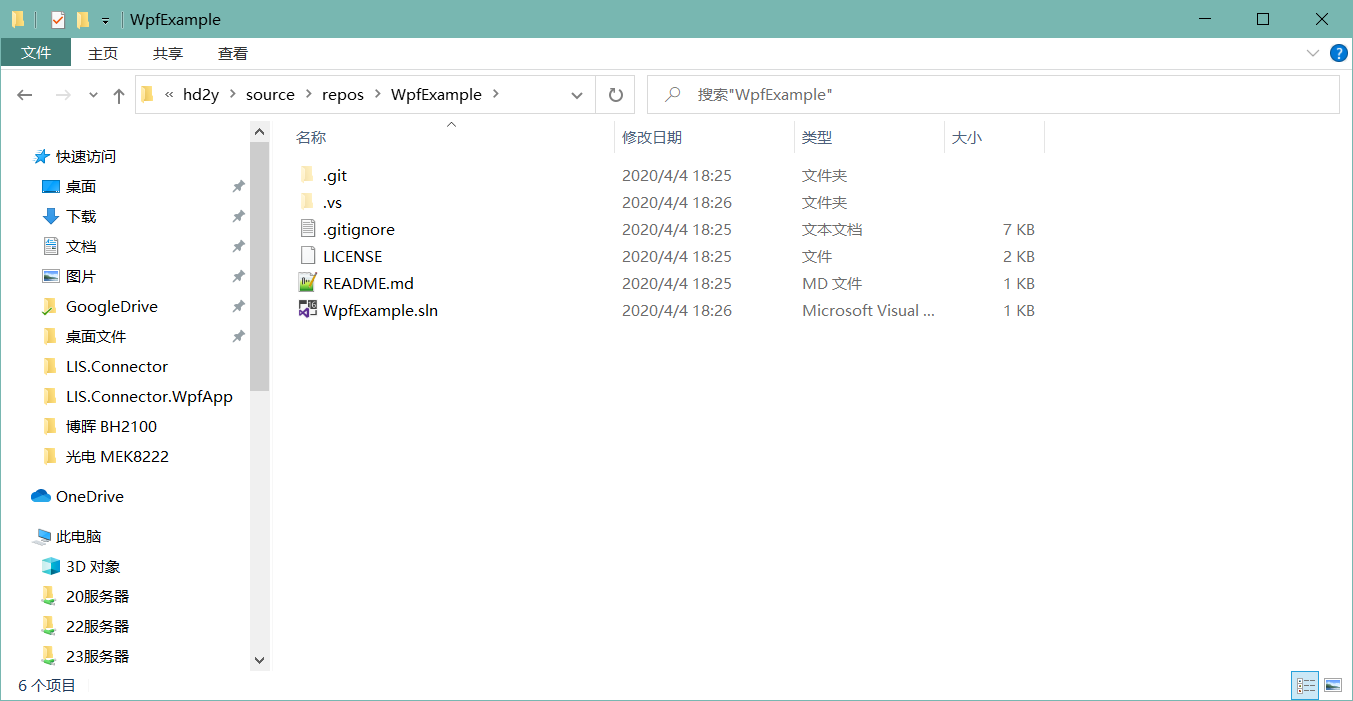Open the 主页 ribbon tab

point(103,53)
